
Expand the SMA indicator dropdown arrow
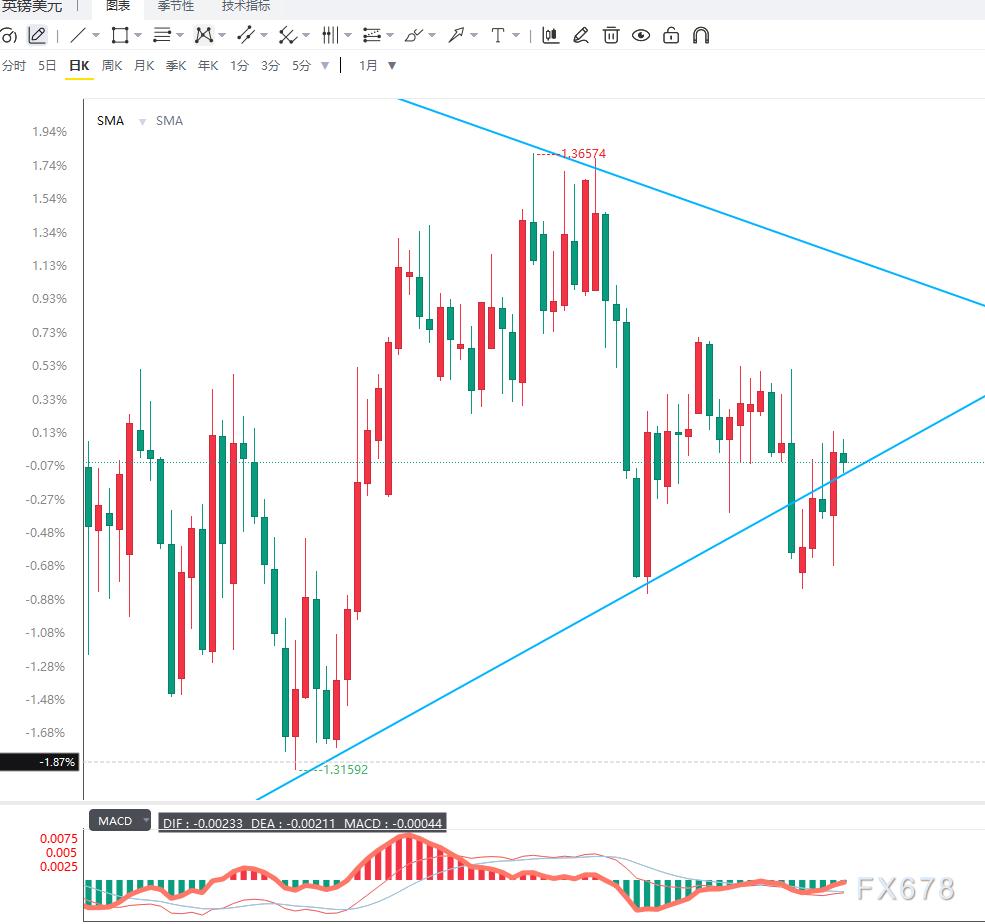point(142,121)
